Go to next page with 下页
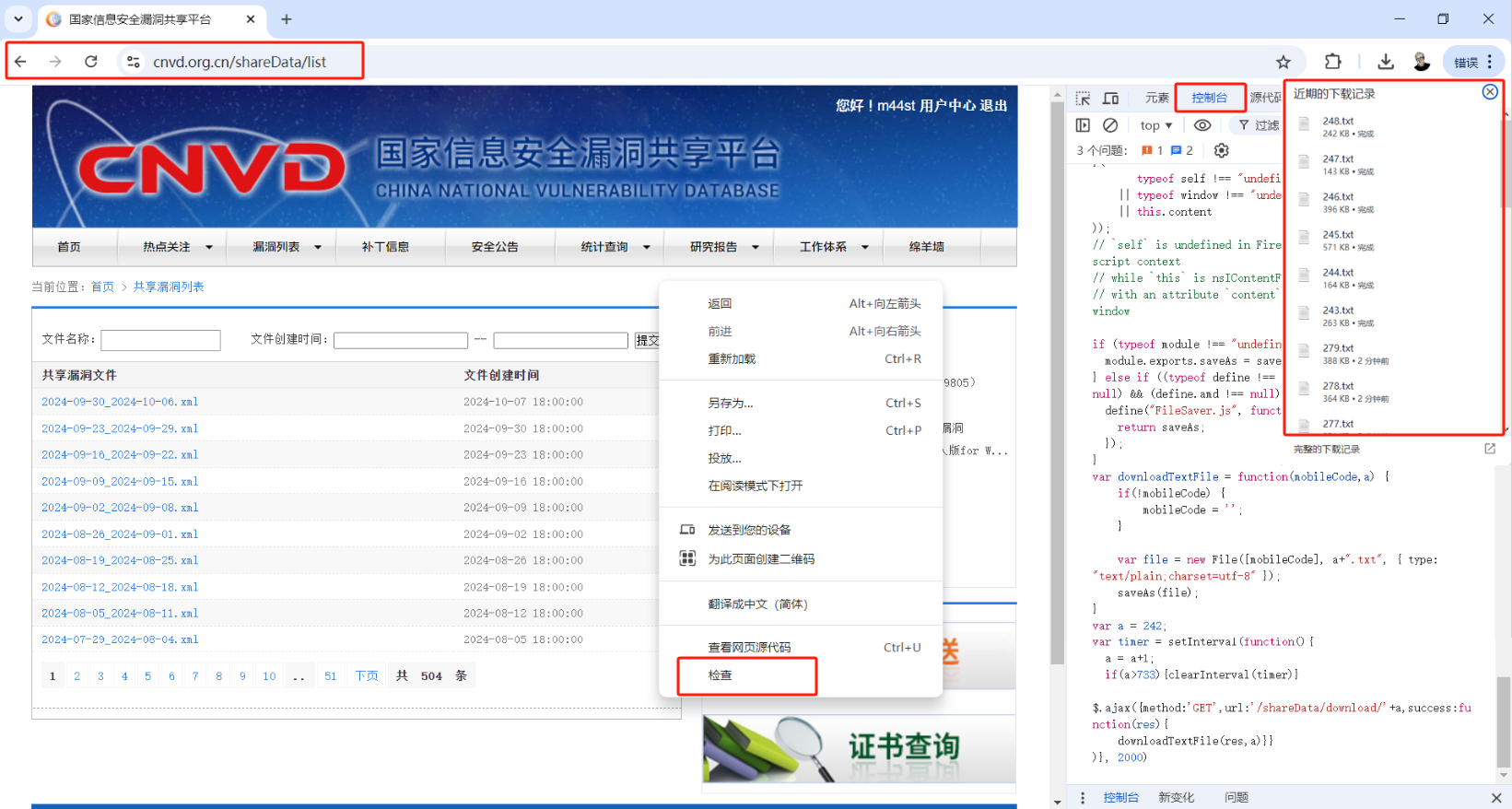This screenshot has width=1512, height=809. tap(367, 676)
